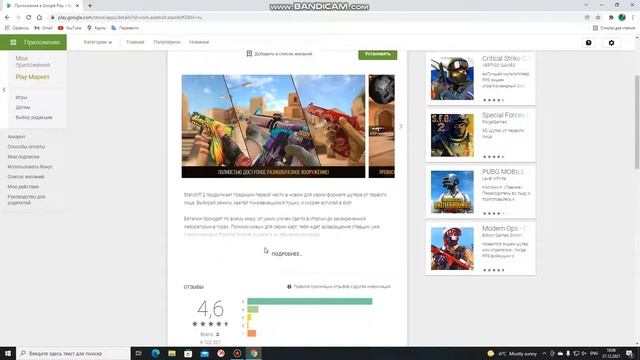Screen dimensions: 640x360
Task: Open Chrome profile avatar
Action: point(622,18)
